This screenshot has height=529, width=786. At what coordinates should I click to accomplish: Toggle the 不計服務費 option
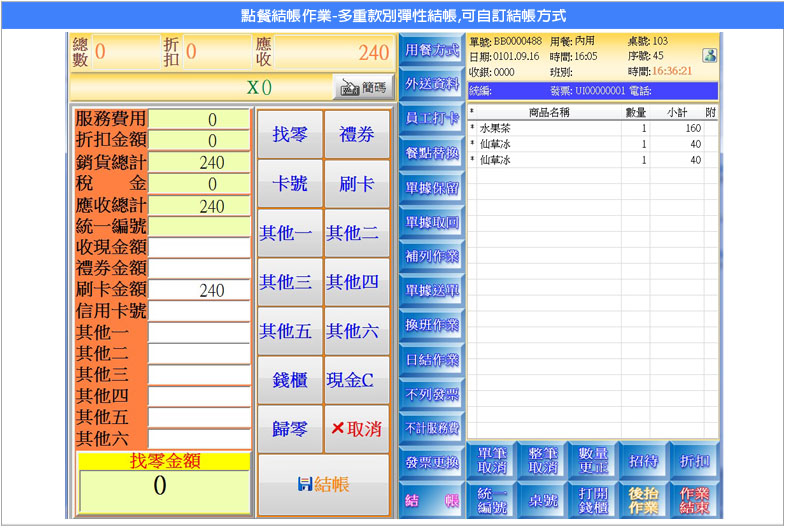(432, 428)
